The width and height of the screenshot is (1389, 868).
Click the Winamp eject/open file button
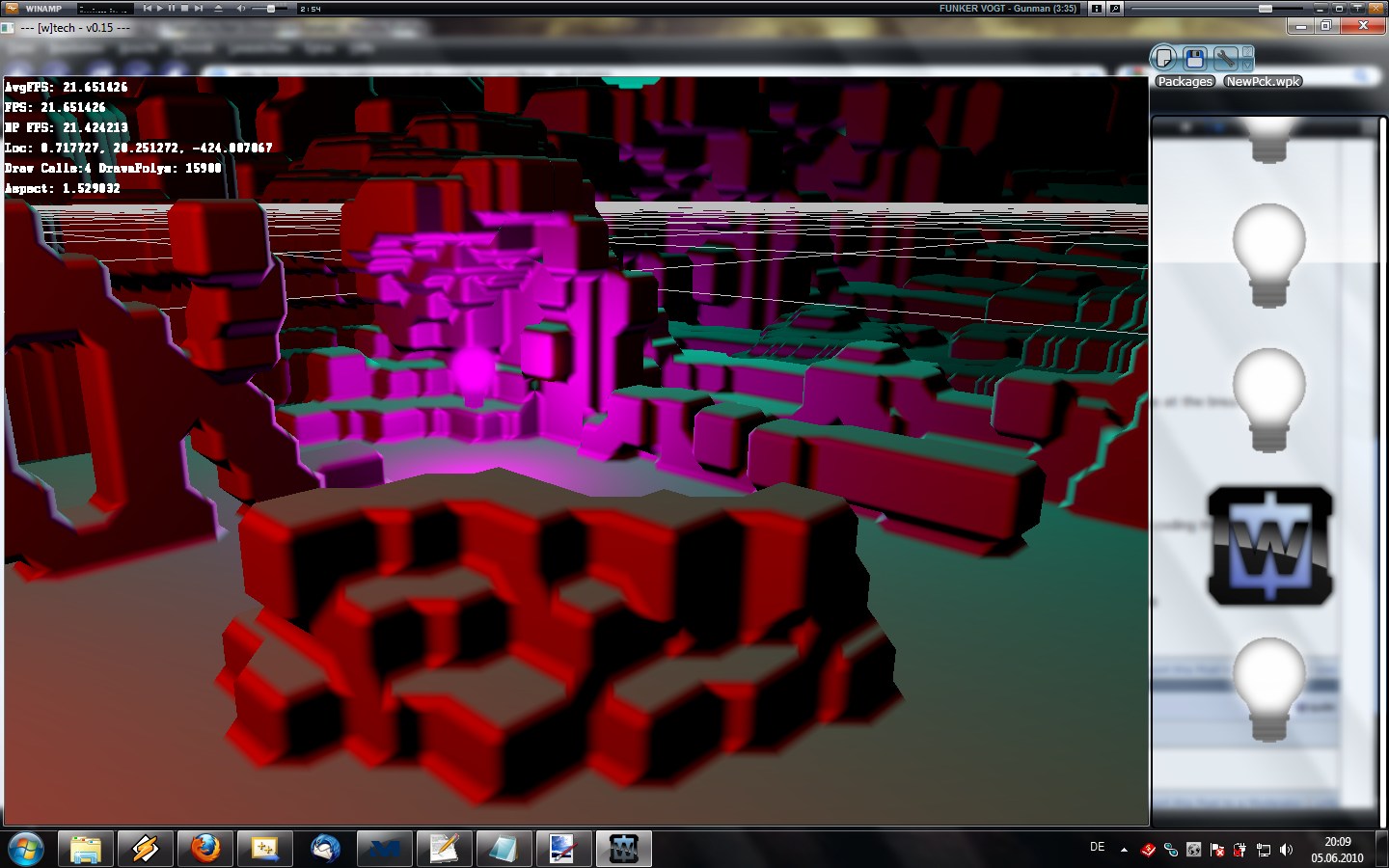tap(218, 8)
